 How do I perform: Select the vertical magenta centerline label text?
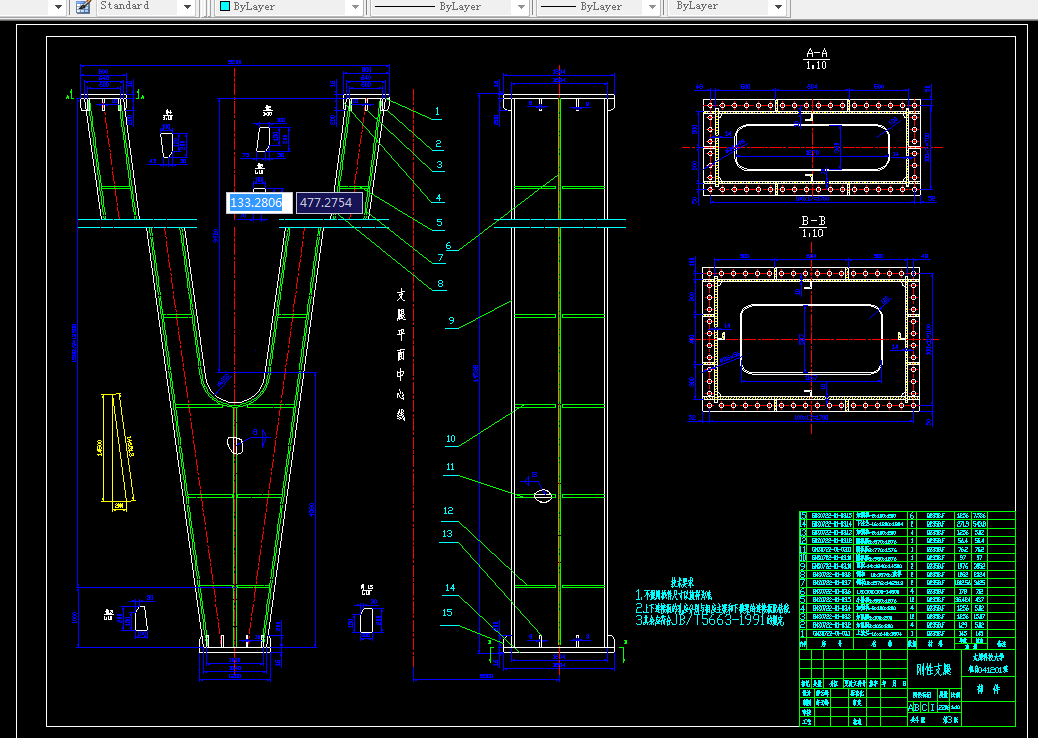[x=401, y=355]
